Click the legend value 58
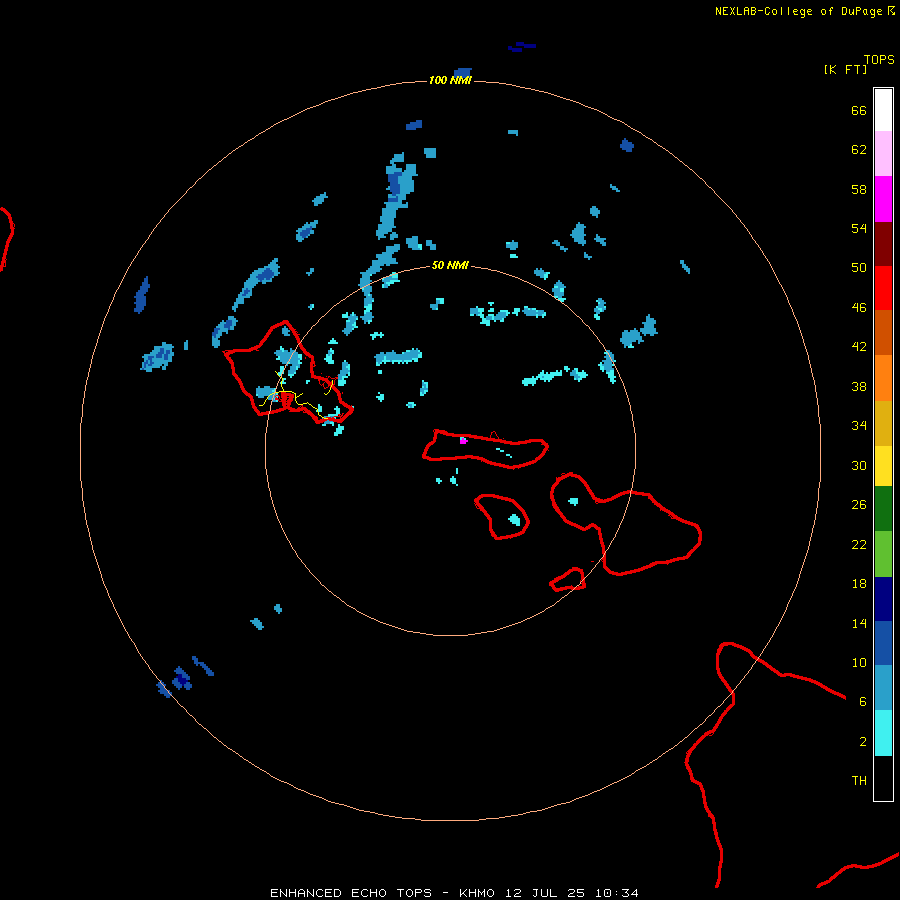 tap(859, 189)
